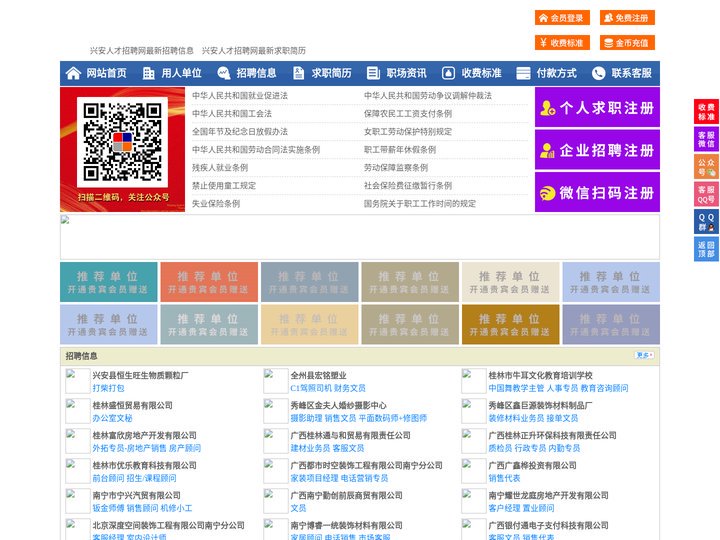The height and width of the screenshot is (540, 720).
Task: Click the orange-red 推荐单位 banner tile
Action: click(x=209, y=282)
